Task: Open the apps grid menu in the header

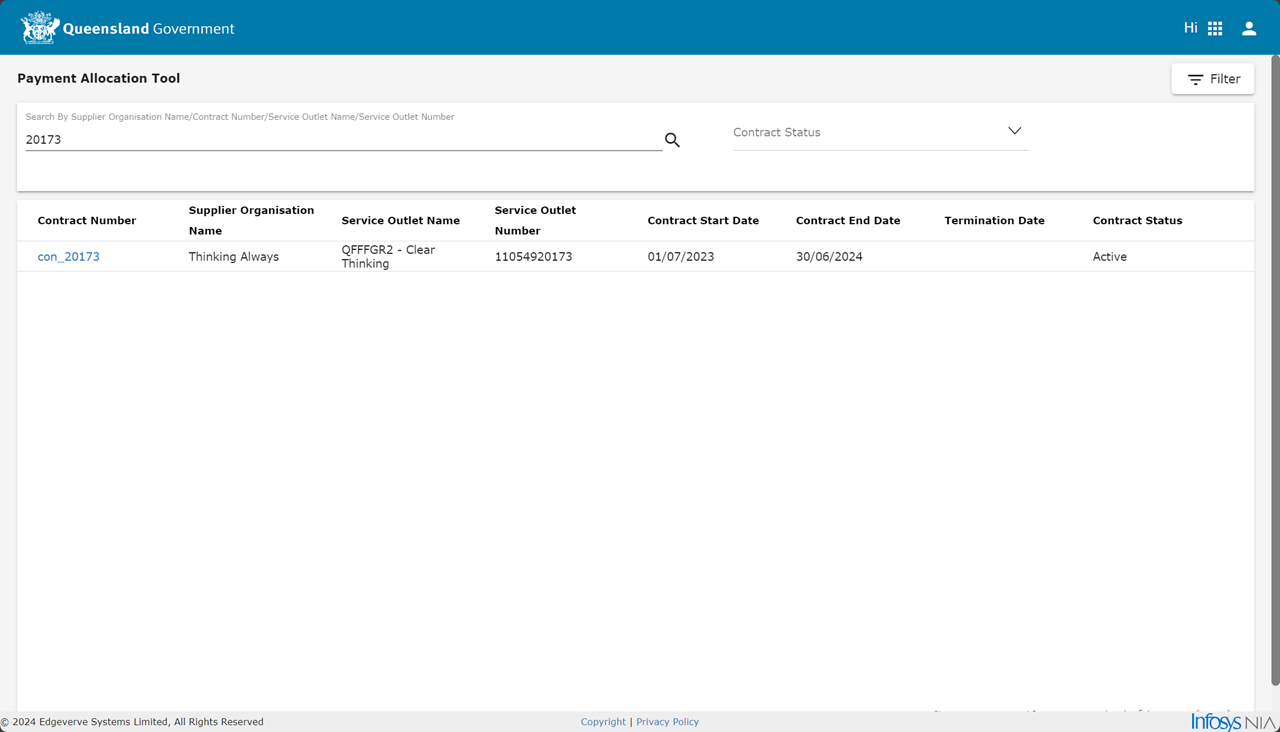Action: coord(1215,27)
